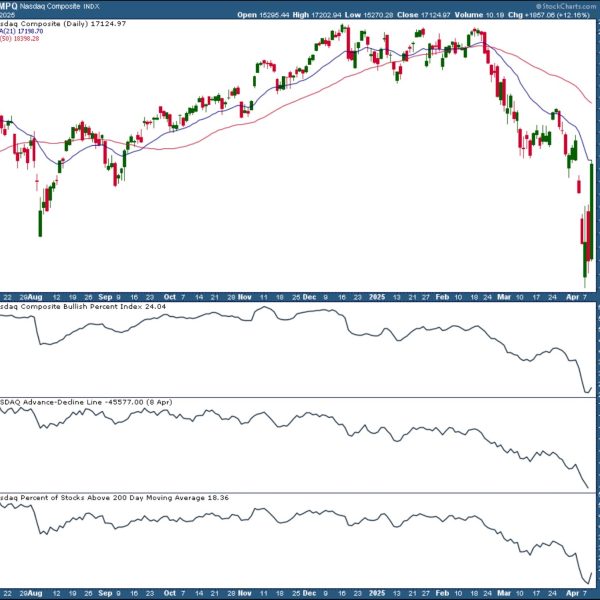Click 'Oct' on the bottom footer date axis
The height and width of the screenshot is (600, 600).
[x=170, y=593]
